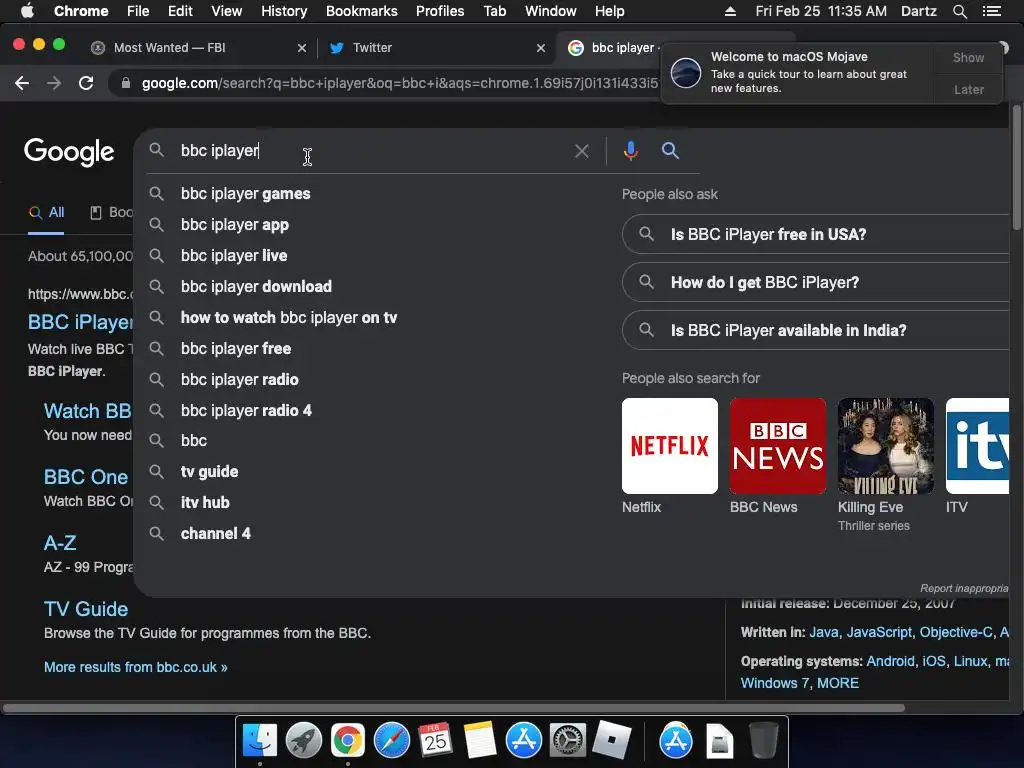This screenshot has width=1024, height=768.
Task: Clear the search box with the X icon
Action: tap(581, 151)
